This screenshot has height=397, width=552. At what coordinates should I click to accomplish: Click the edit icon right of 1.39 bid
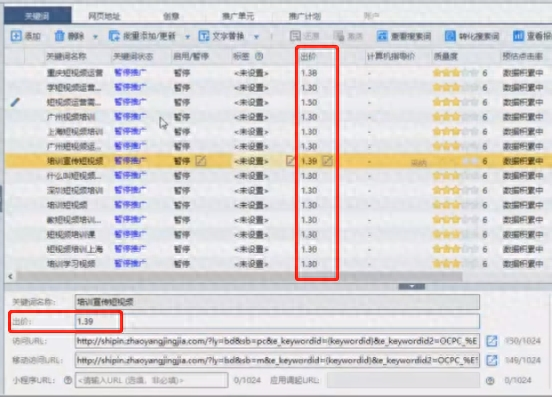tap(327, 161)
